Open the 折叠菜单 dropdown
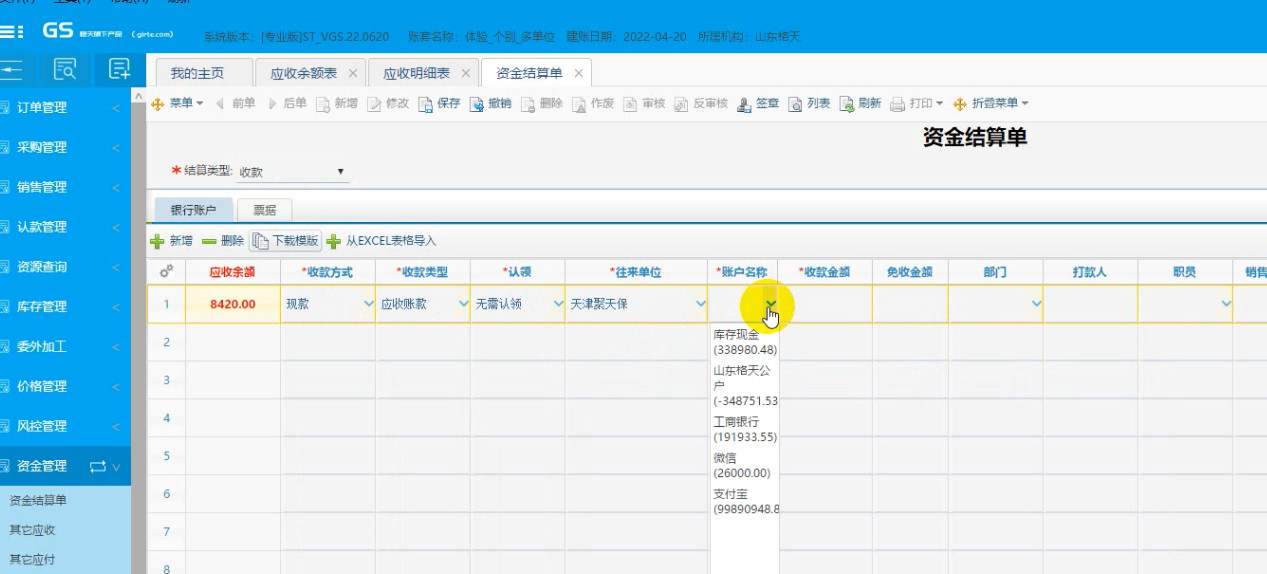 pyautogui.click(x=991, y=103)
